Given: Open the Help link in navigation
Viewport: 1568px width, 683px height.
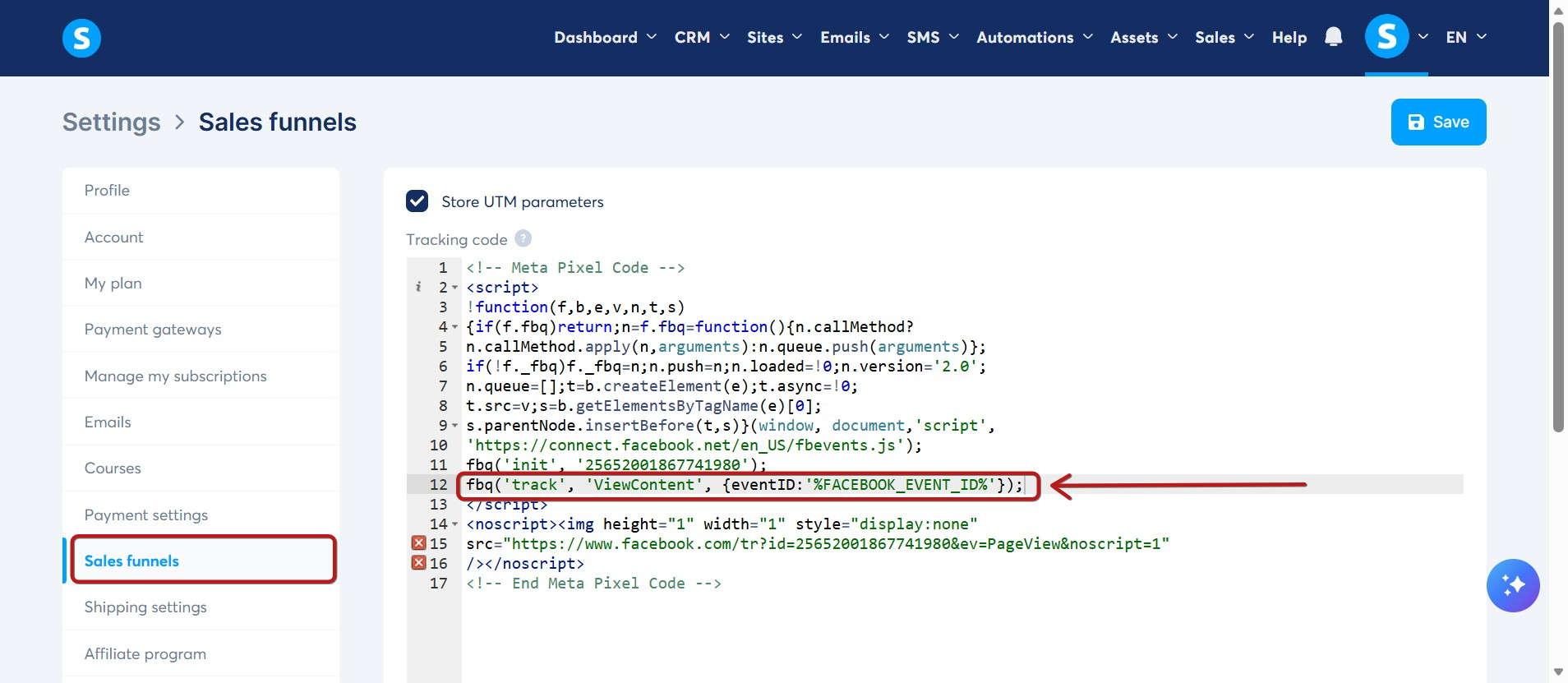Looking at the screenshot, I should click(x=1289, y=37).
